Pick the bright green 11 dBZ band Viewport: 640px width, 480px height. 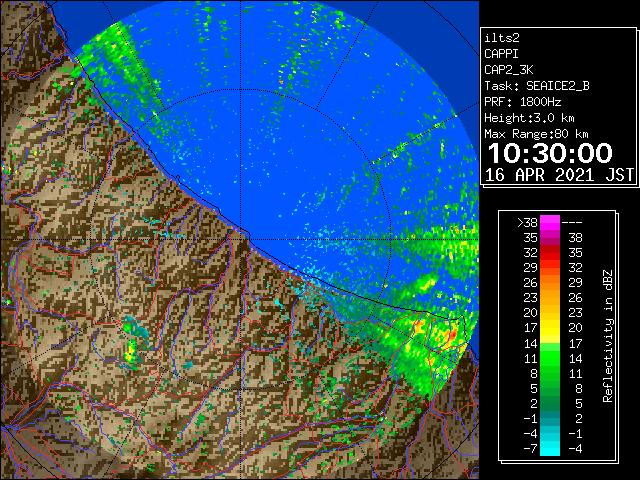[550, 358]
